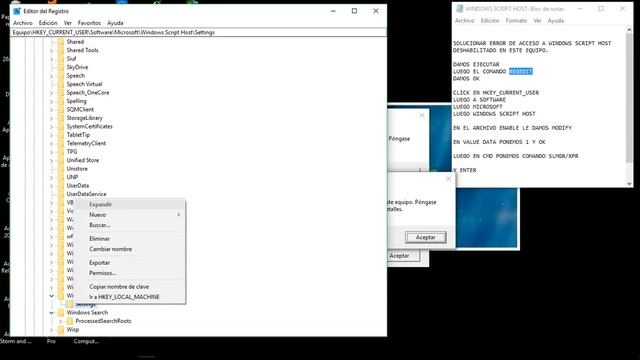640x360 pixels.
Task: Click the Unified Store key name
Action: click(83, 160)
